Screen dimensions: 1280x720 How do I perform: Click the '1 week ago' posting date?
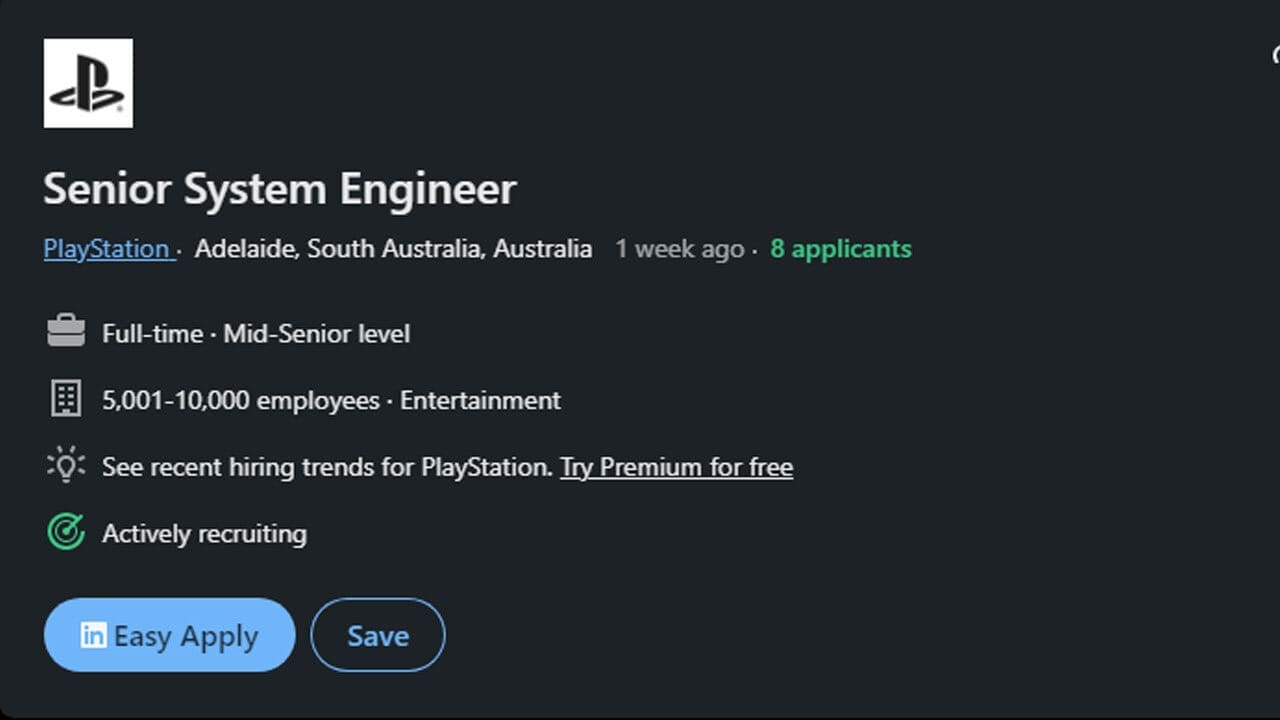coord(679,249)
